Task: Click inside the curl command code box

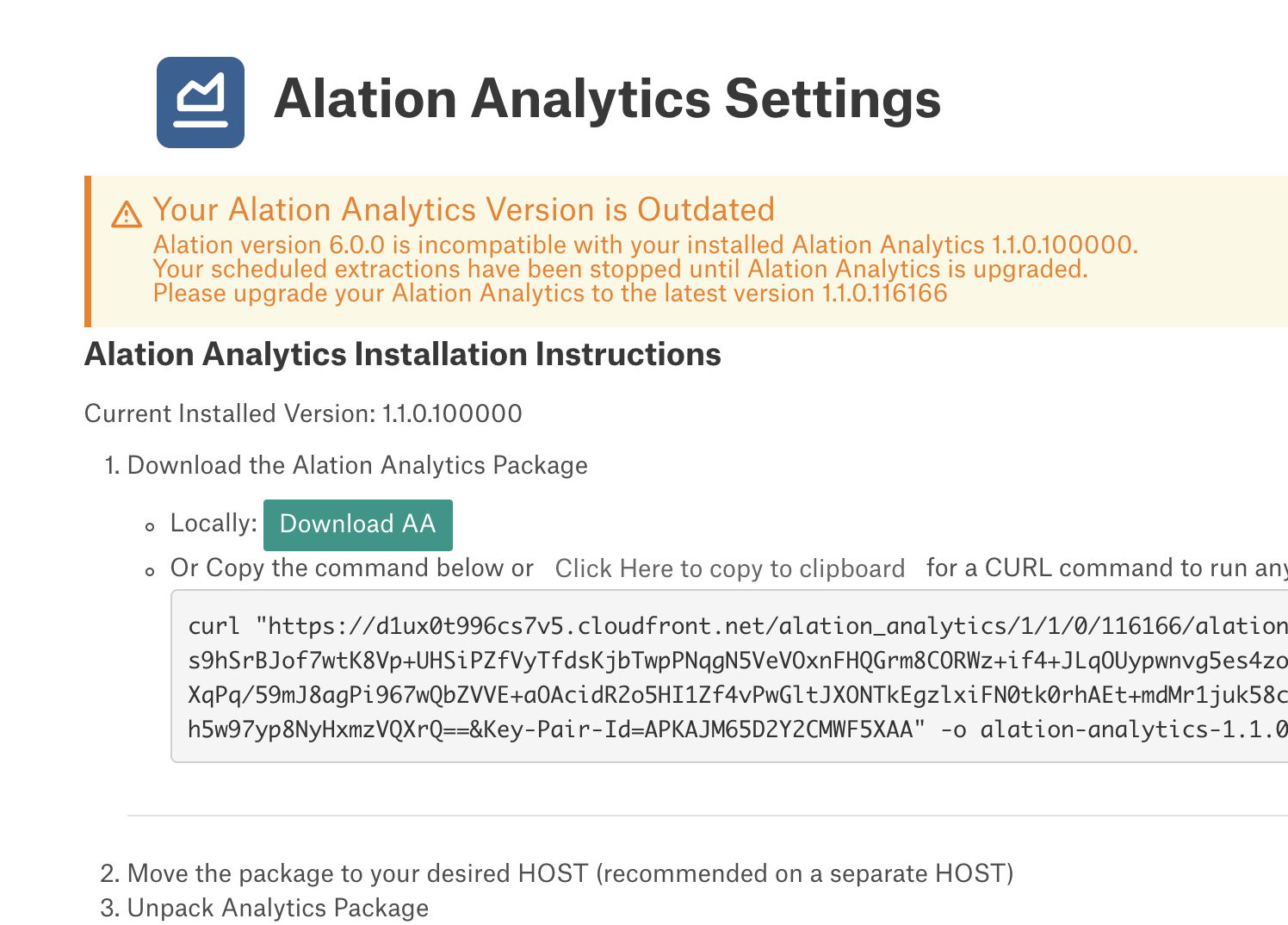Action: 729,676
